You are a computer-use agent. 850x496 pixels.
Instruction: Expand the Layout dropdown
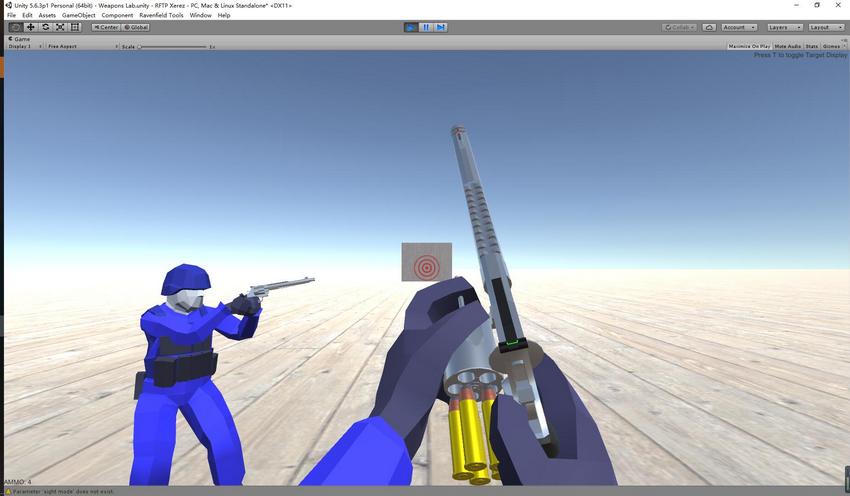(x=826, y=27)
